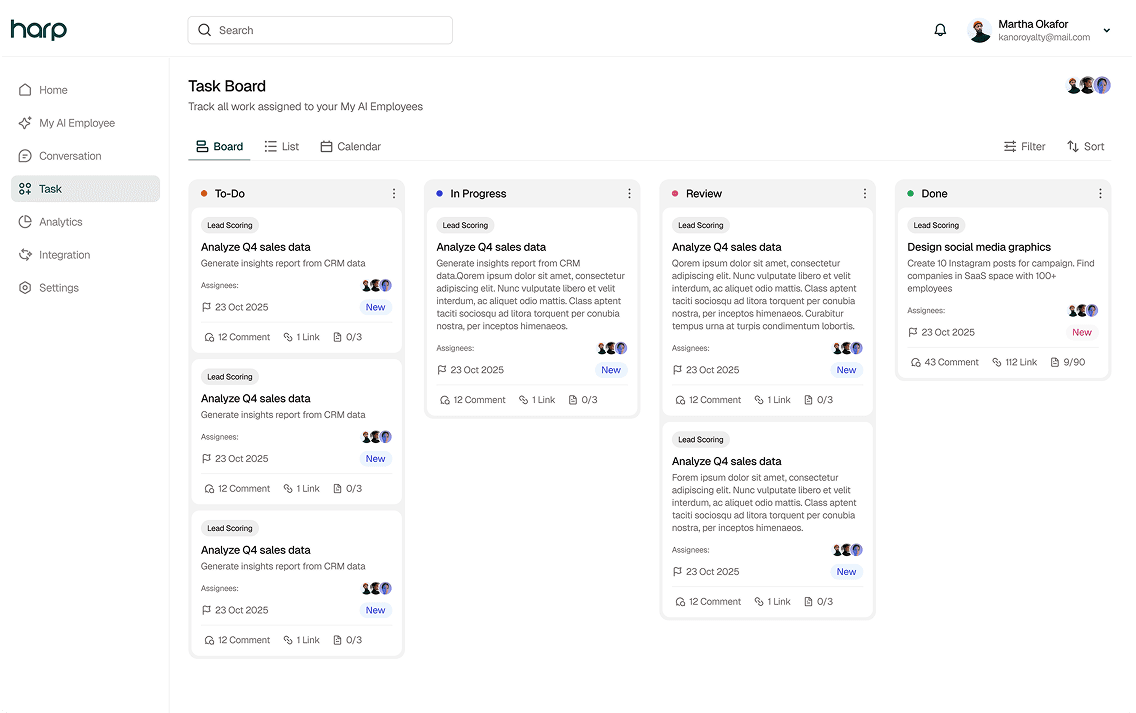Image resolution: width=1136 pixels, height=713 pixels.
Task: Click an assignee avatar on the Review card
Action: coord(848,348)
